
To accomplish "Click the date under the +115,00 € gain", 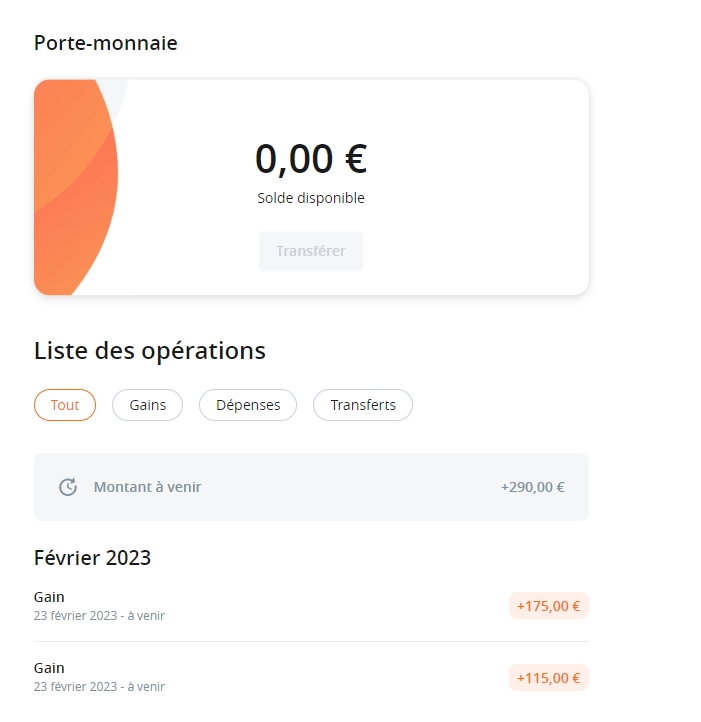I will click(x=99, y=687).
